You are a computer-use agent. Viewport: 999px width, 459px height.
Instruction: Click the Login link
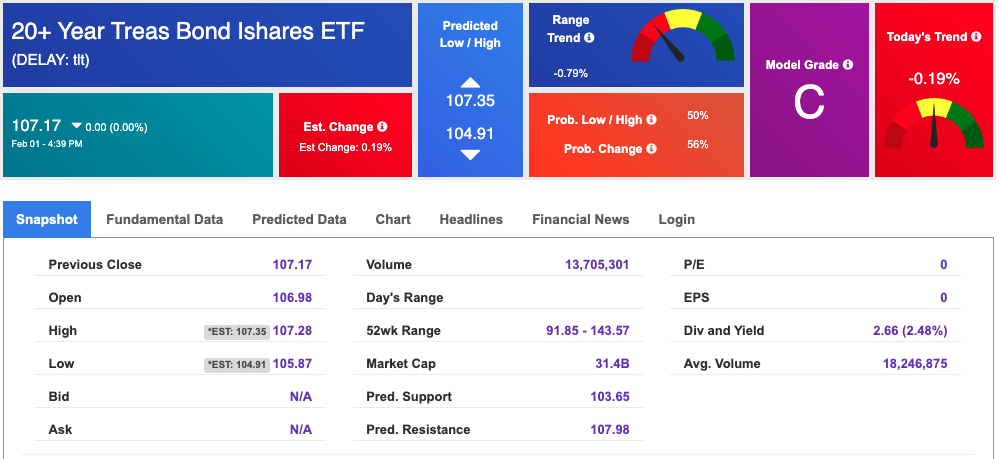[677, 219]
